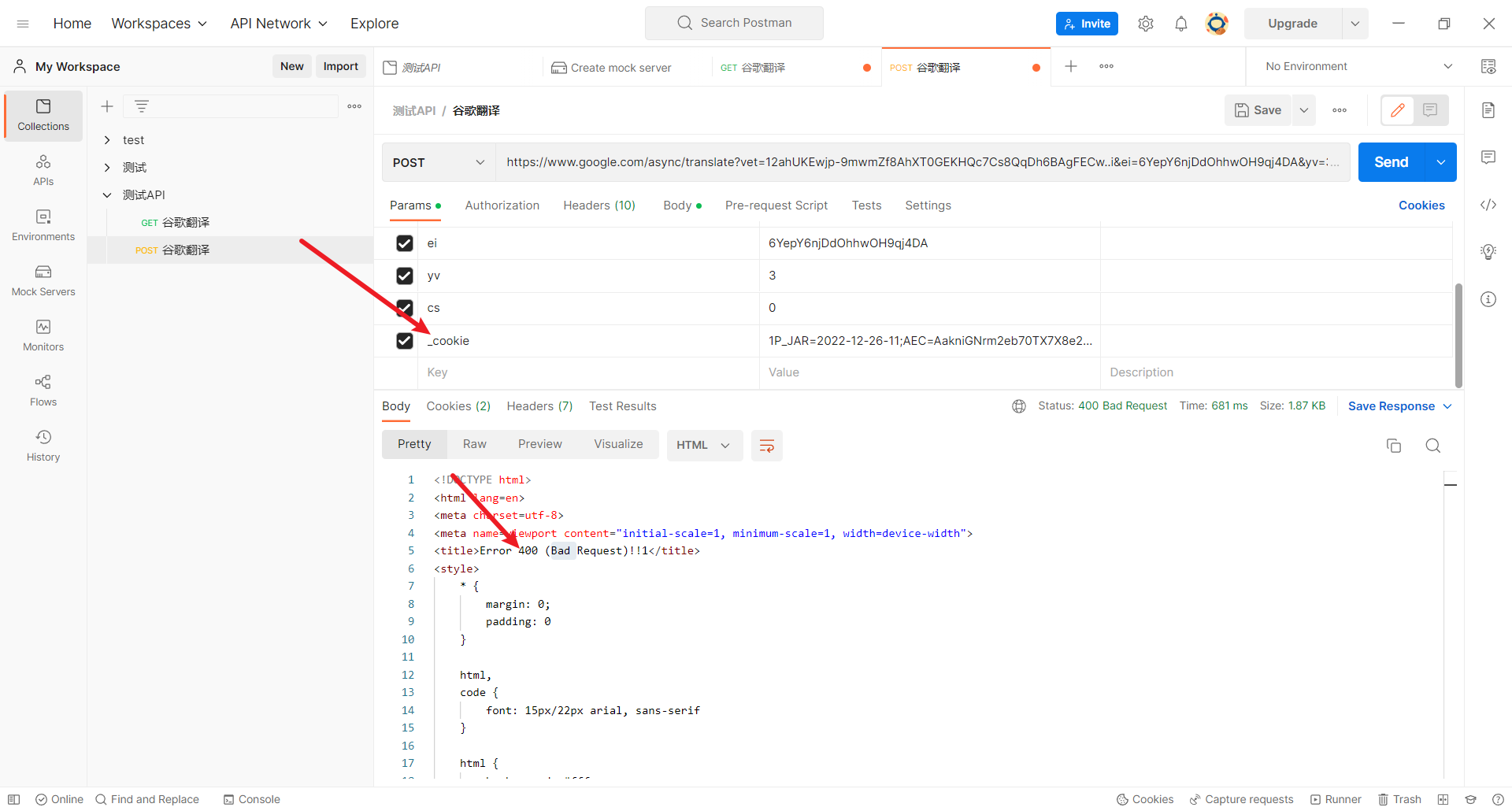Click the code snippet icon
1512x811 pixels.
pyautogui.click(x=1488, y=205)
